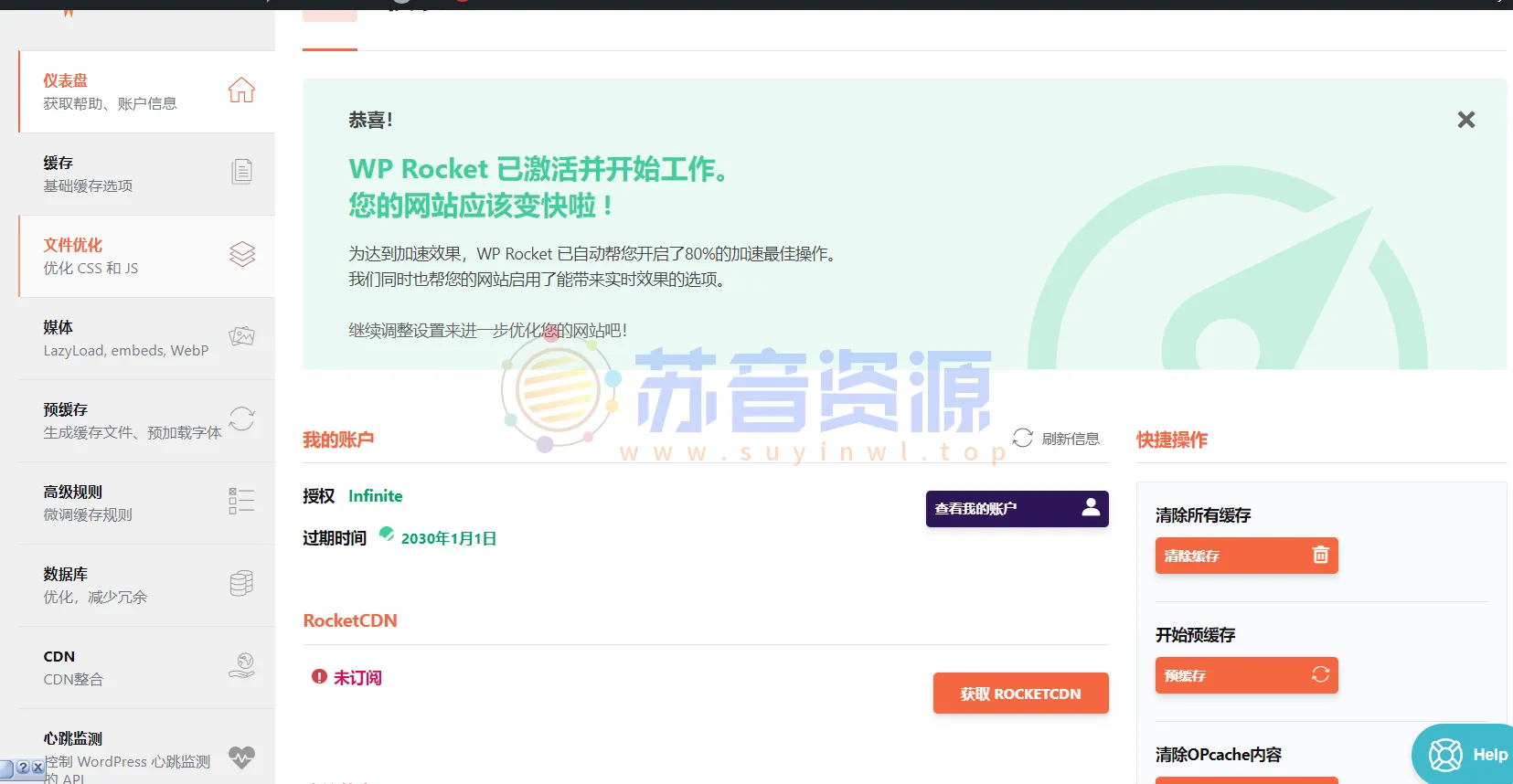Click the 快捷操作 heading

[1172, 440]
